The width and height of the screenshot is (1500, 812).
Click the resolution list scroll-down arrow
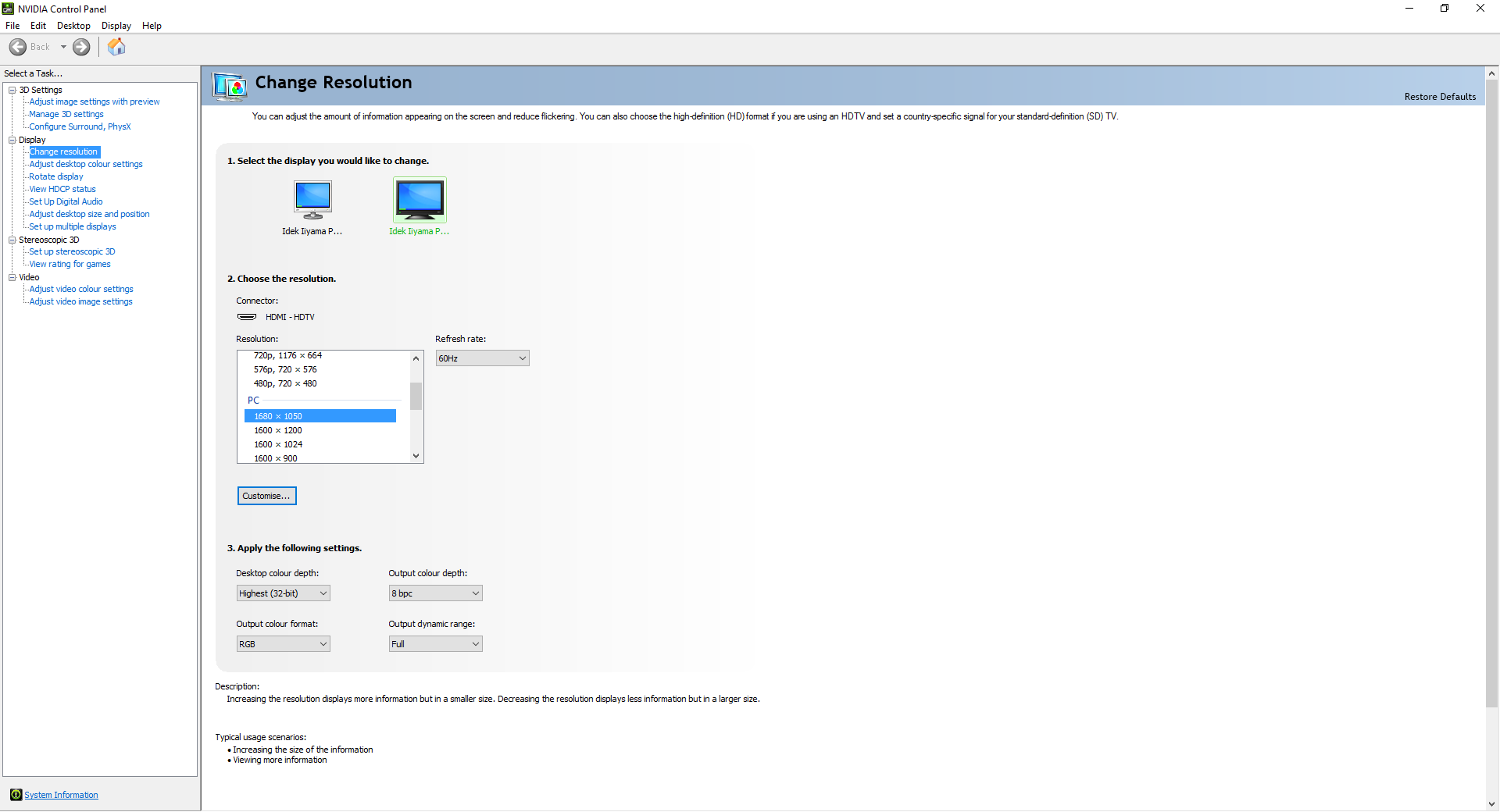pos(416,456)
